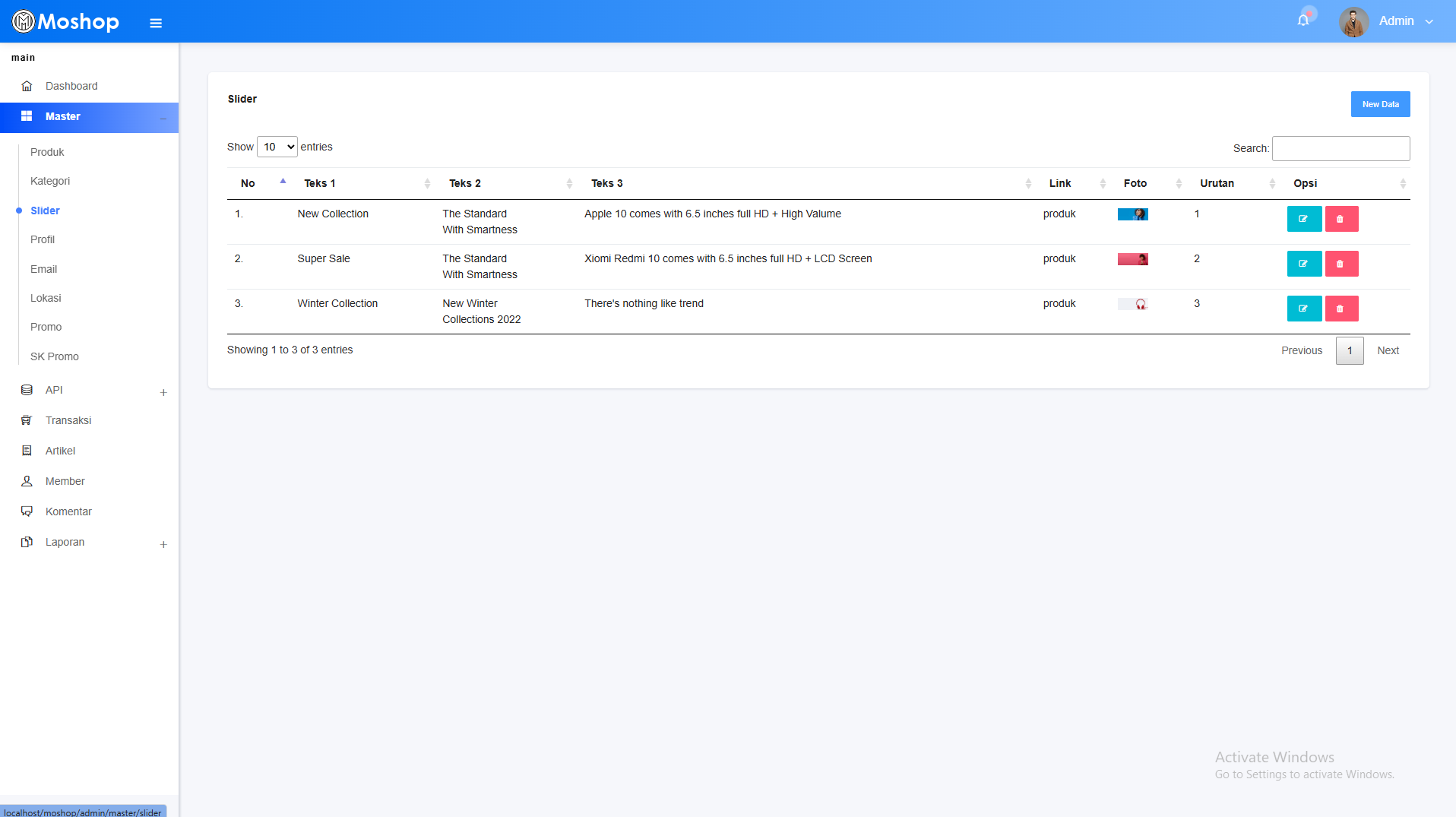Click the Admin avatar picture
Viewport: 1456px width, 817px height.
(1353, 21)
